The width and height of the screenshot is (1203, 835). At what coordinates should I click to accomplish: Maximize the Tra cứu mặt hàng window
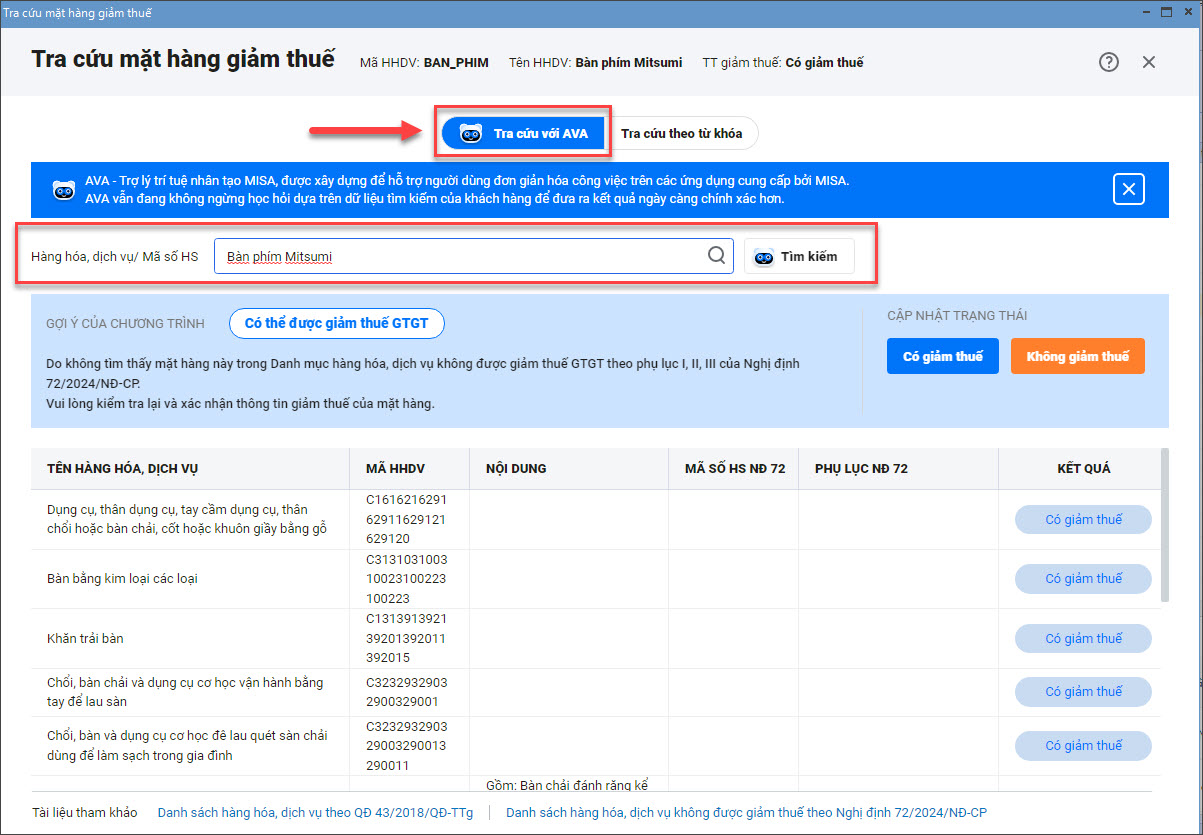[x=1164, y=13]
